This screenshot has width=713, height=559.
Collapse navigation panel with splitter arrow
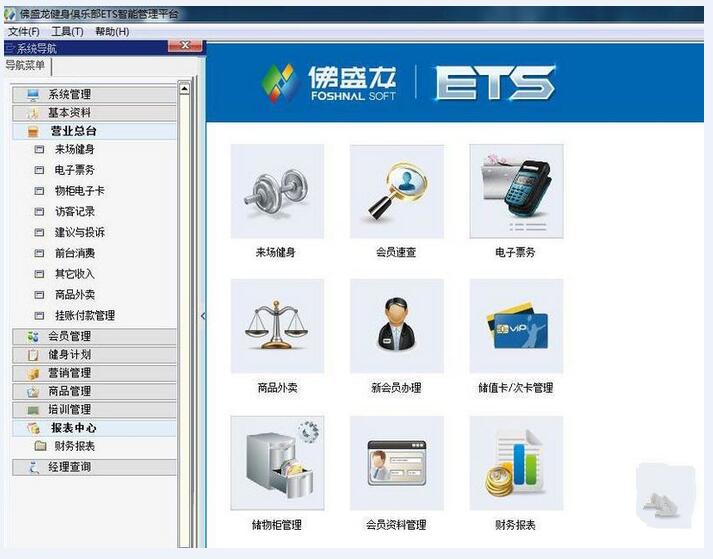pos(203,316)
